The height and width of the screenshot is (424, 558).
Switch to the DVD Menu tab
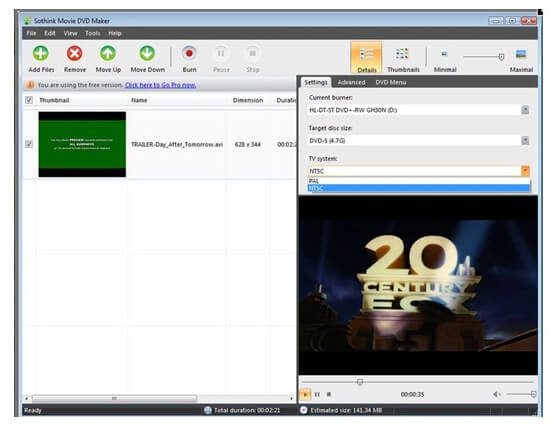pos(391,82)
